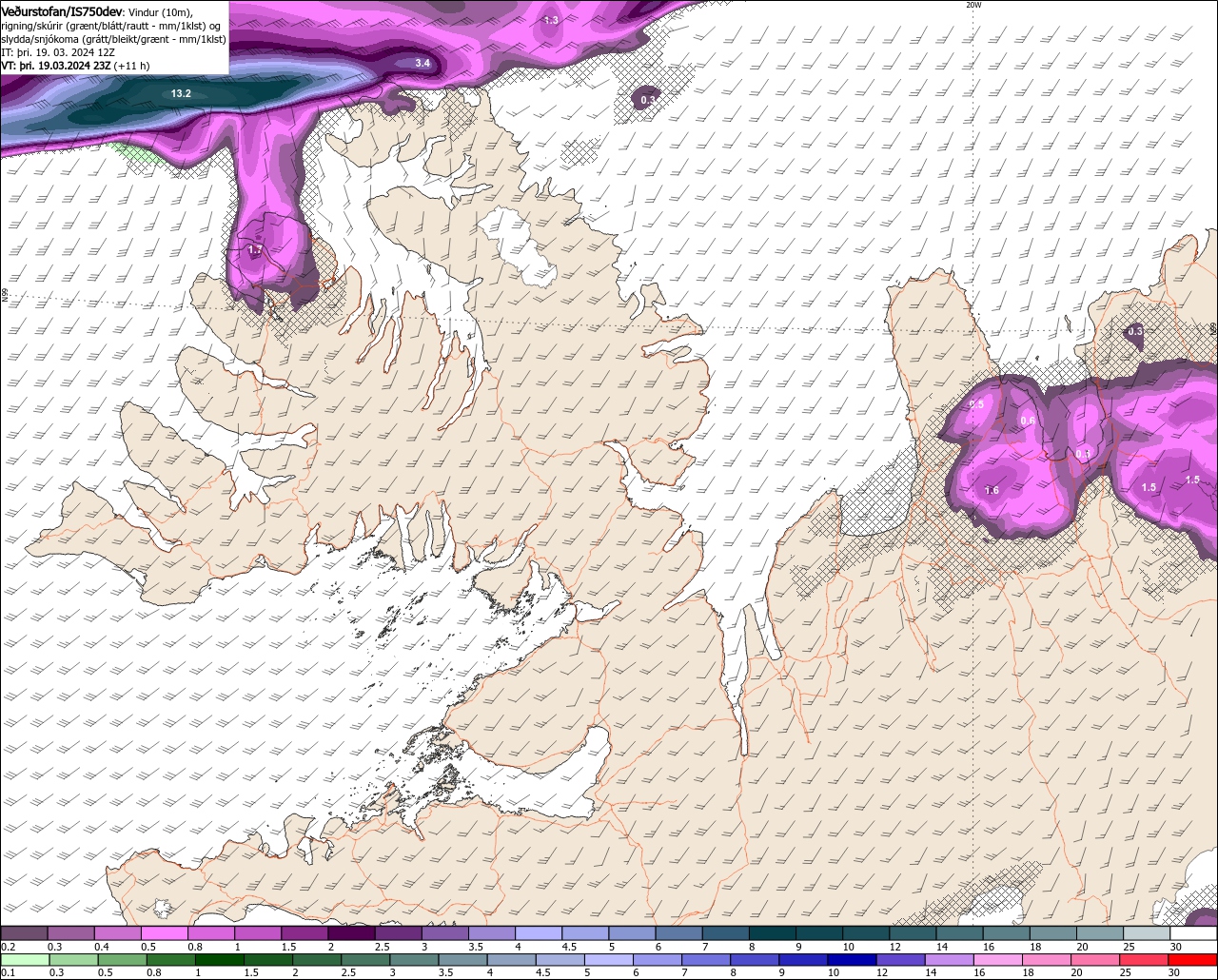Image resolution: width=1218 pixels, height=980 pixels.
Task: Click lower scale deep blue swatch between 10 and 12
Action: click(x=852, y=960)
